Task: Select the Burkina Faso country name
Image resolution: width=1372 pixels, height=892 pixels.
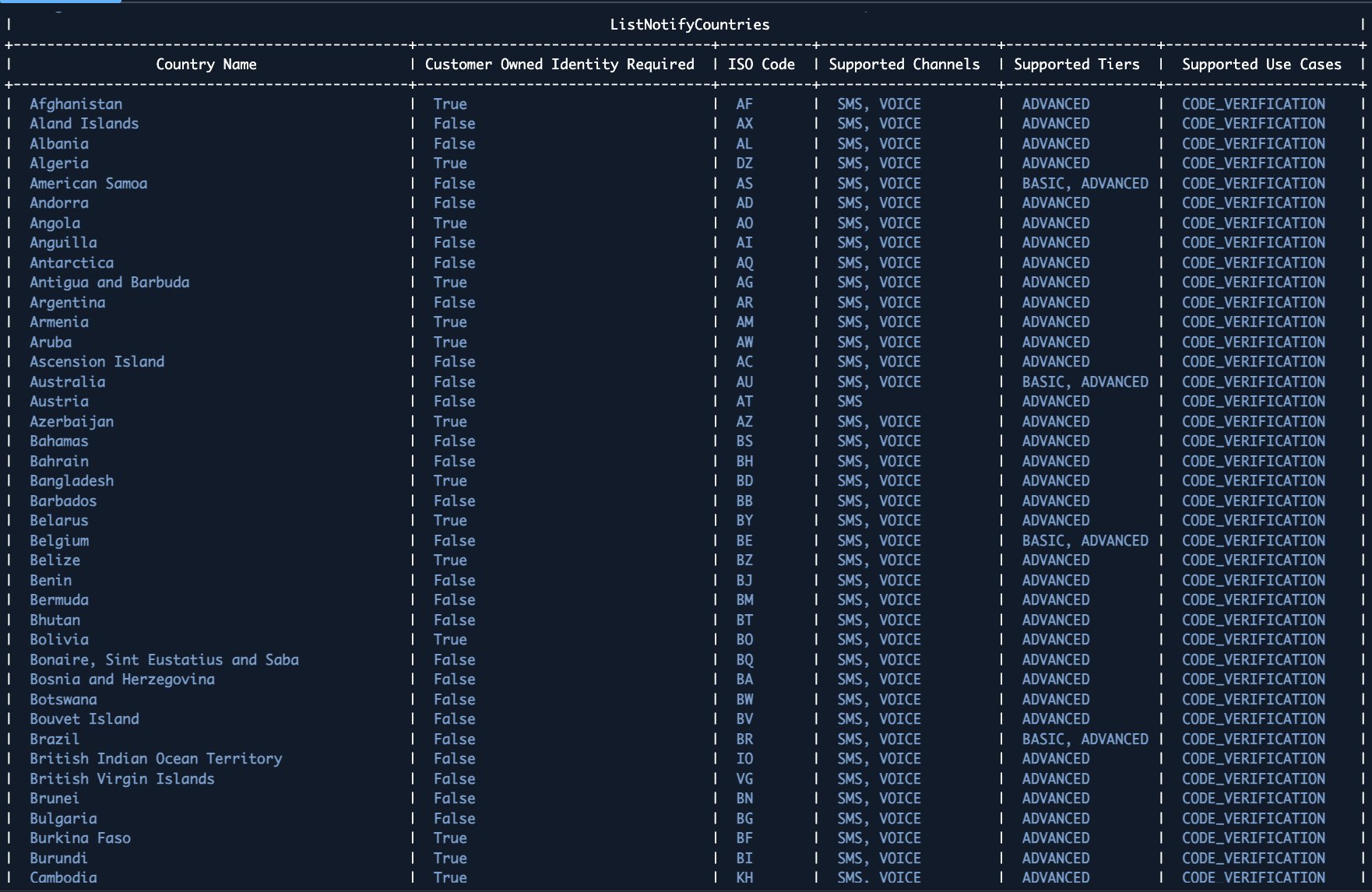Action: 80,838
